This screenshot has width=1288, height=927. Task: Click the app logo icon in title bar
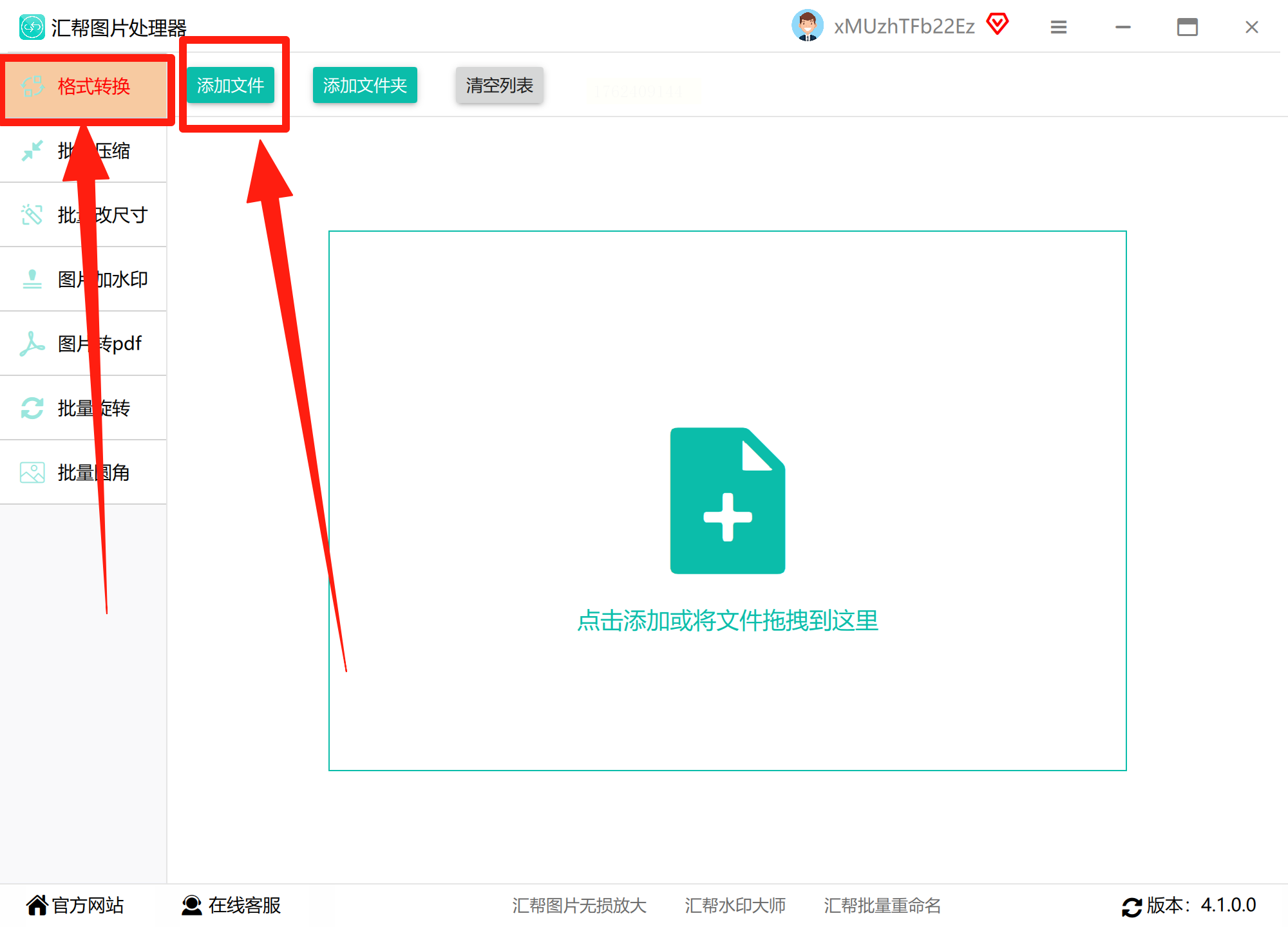pyautogui.click(x=32, y=27)
